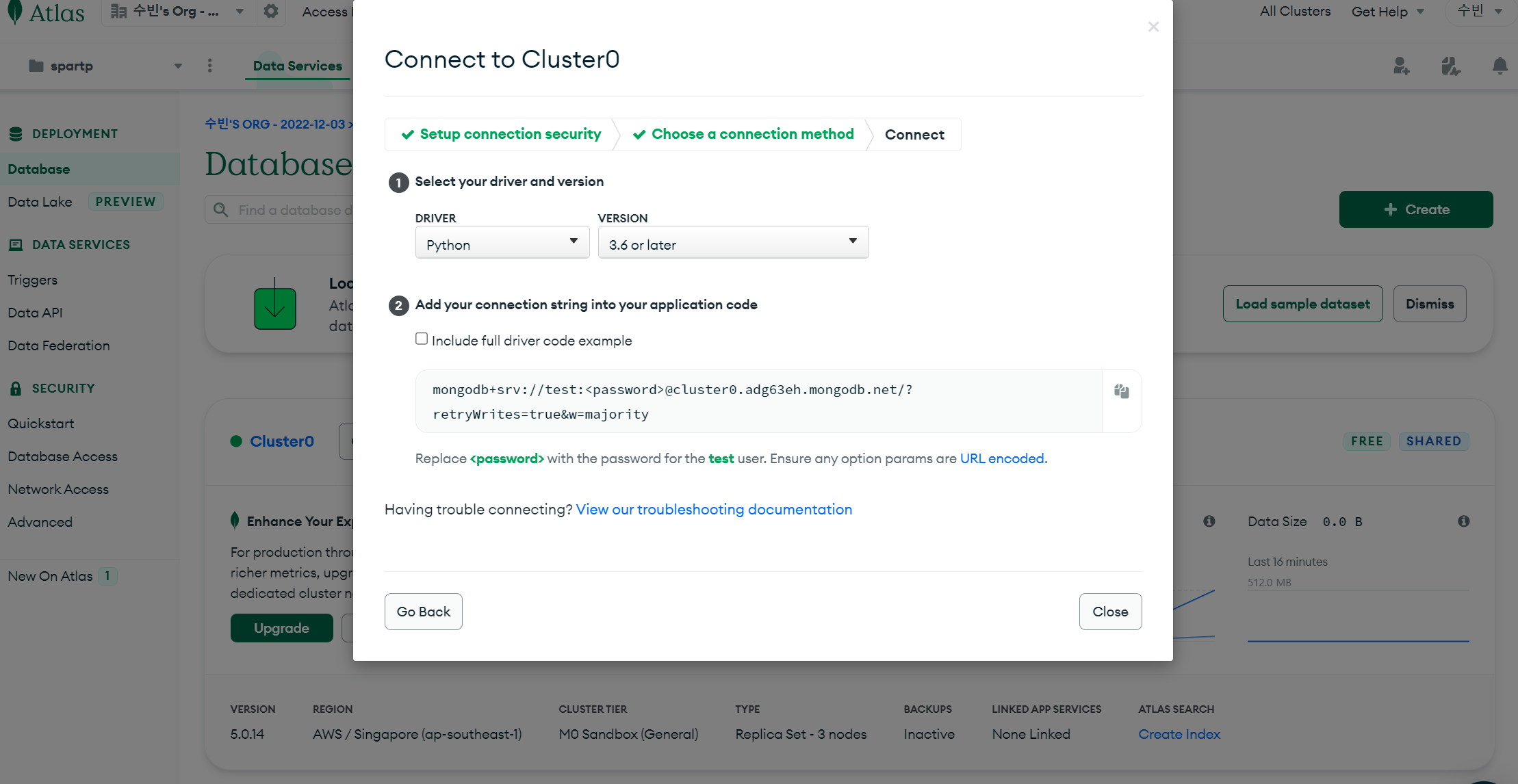
Task: Click the Go Back button
Action: click(423, 612)
